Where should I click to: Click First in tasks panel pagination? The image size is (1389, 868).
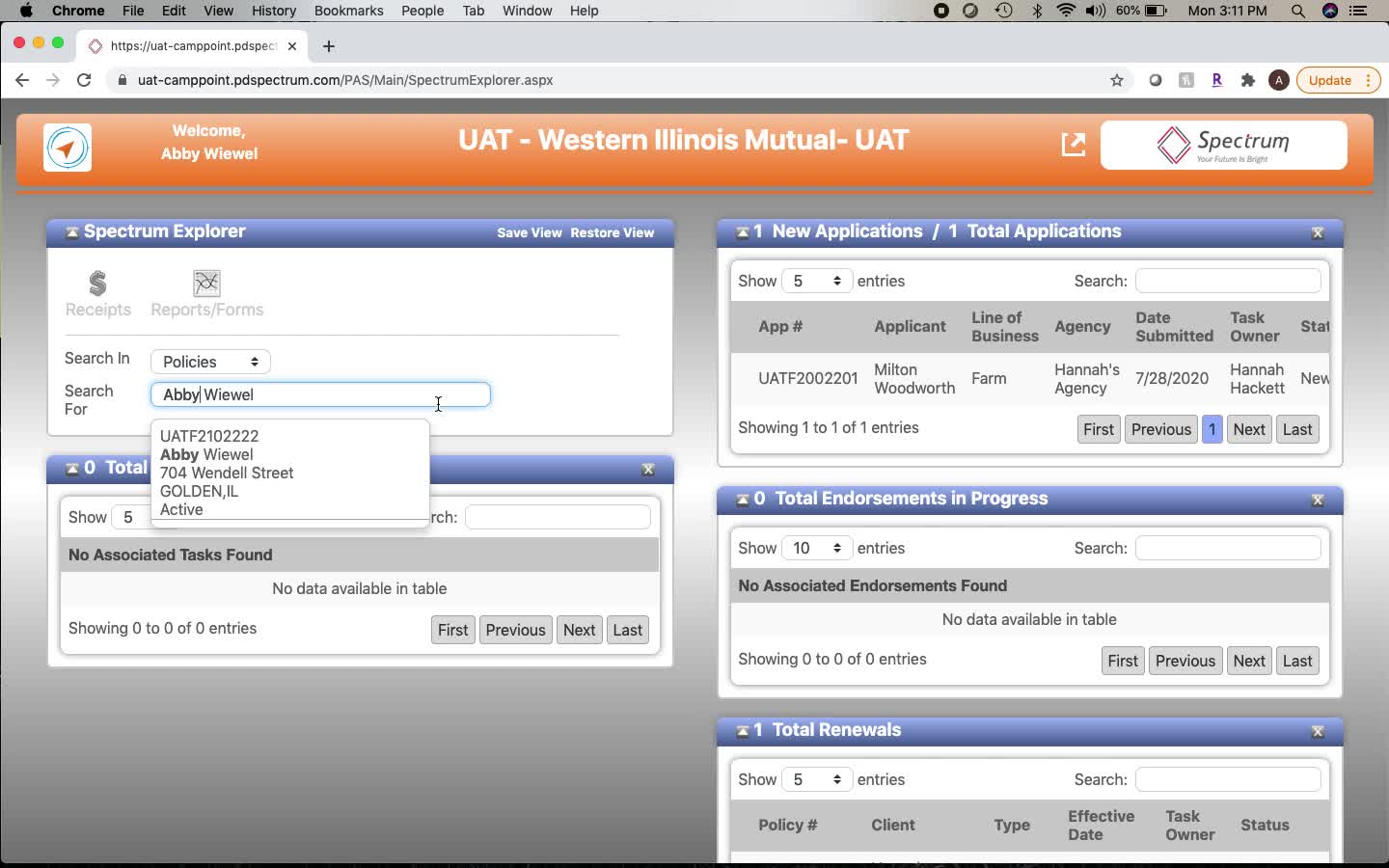click(x=452, y=630)
